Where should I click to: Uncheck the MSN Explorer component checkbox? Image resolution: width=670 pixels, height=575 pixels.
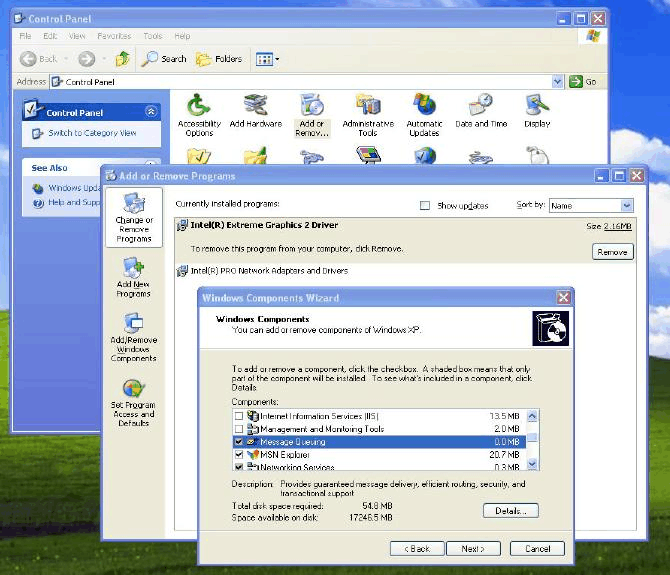tap(238, 454)
